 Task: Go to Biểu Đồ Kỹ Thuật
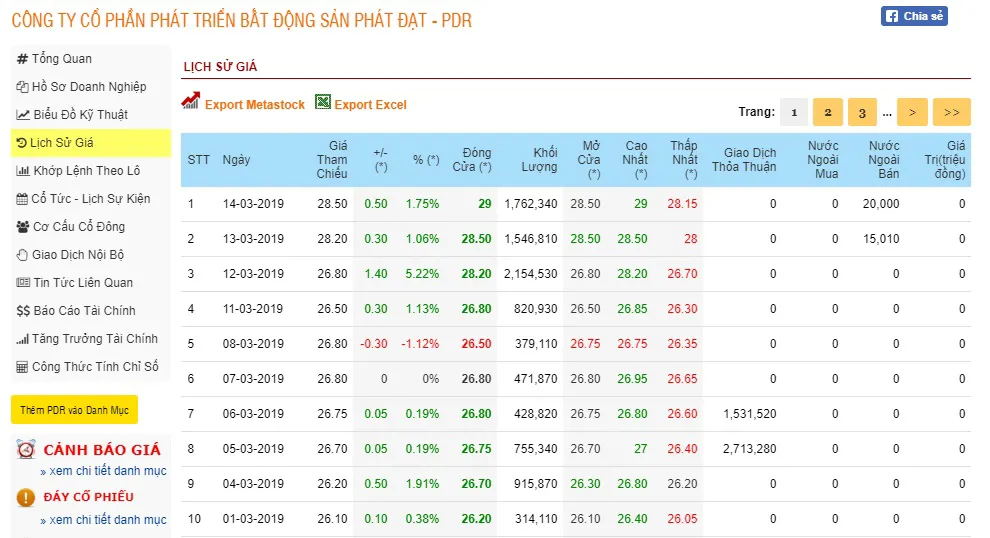click(x=80, y=115)
